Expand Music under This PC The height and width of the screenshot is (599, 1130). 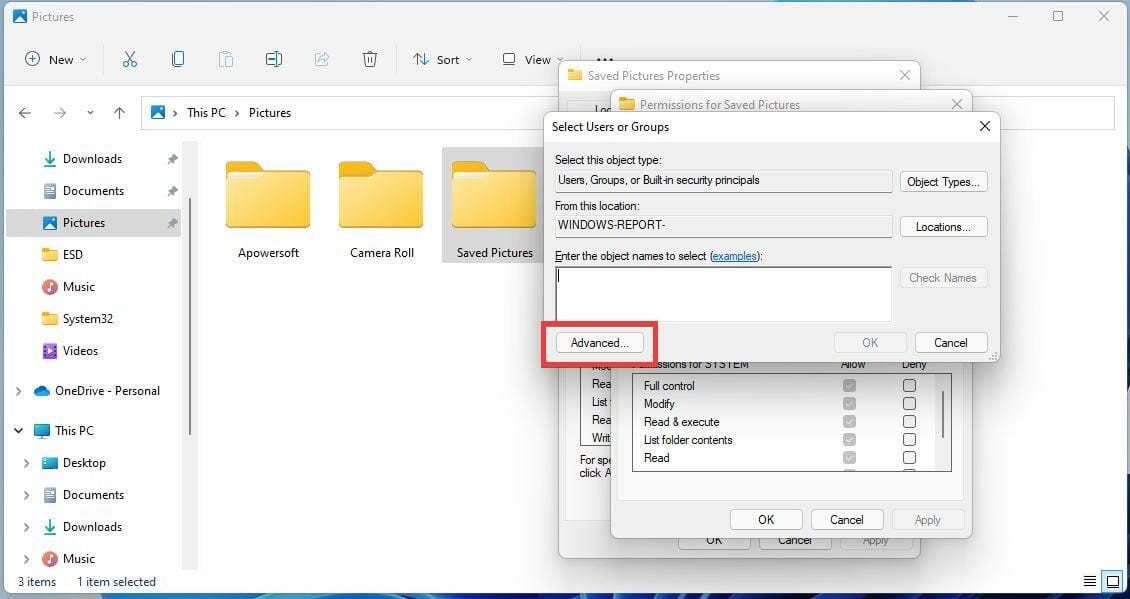click(x=27, y=559)
